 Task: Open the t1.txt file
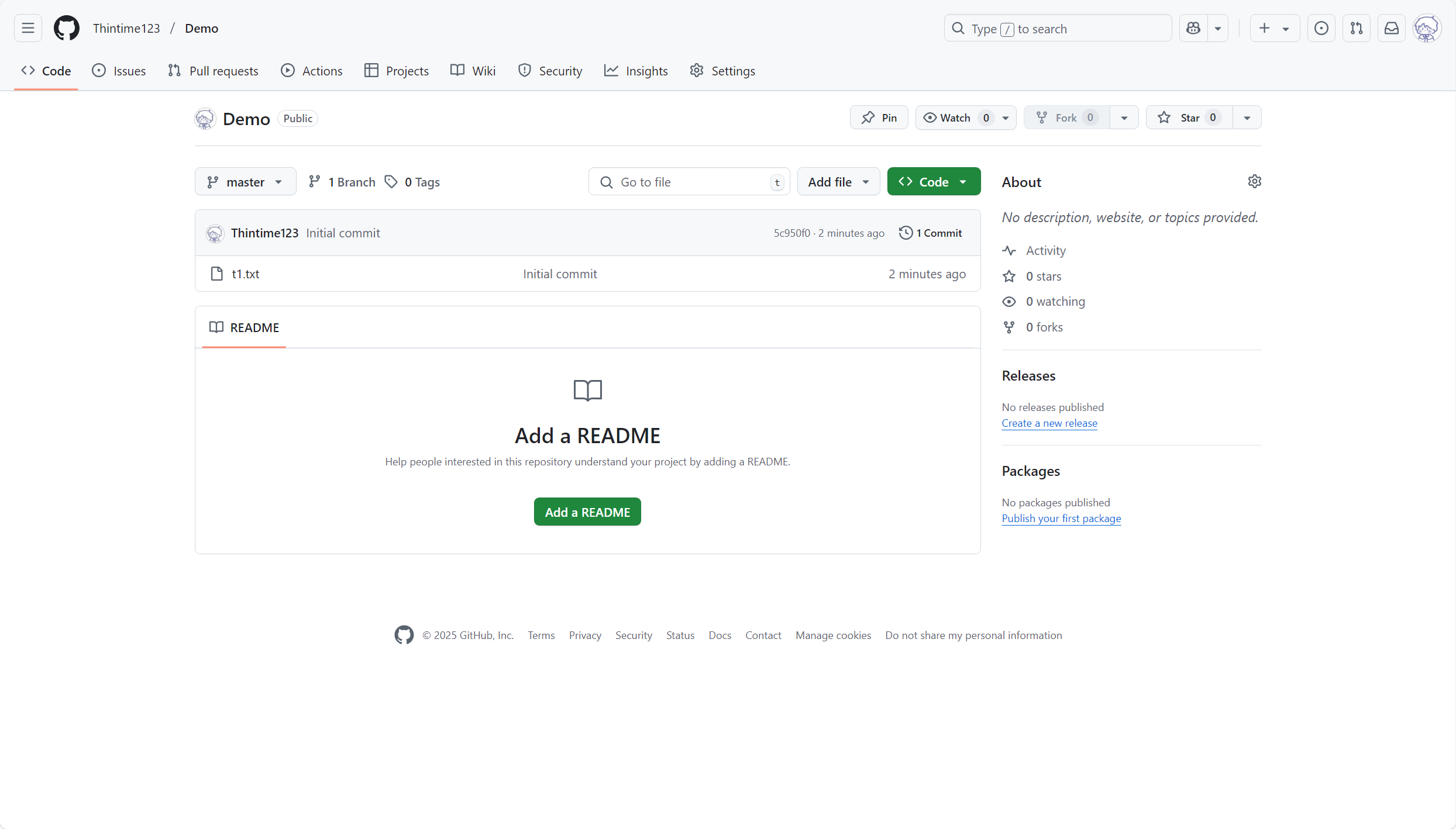(245, 274)
